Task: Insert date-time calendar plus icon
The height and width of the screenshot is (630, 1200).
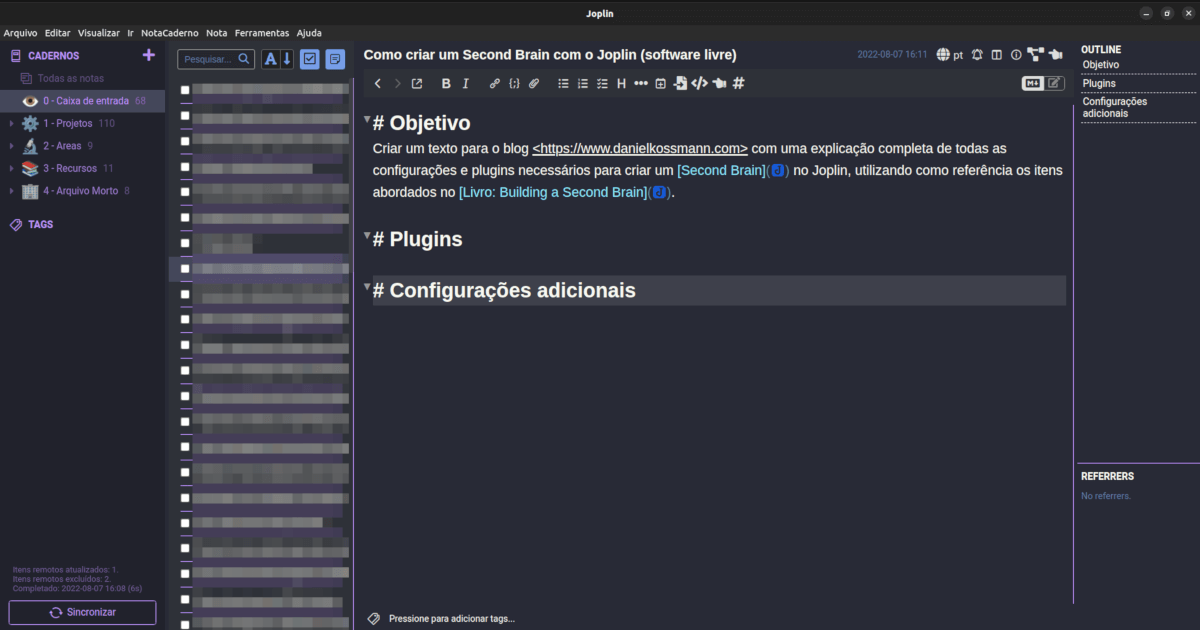Action: click(660, 84)
